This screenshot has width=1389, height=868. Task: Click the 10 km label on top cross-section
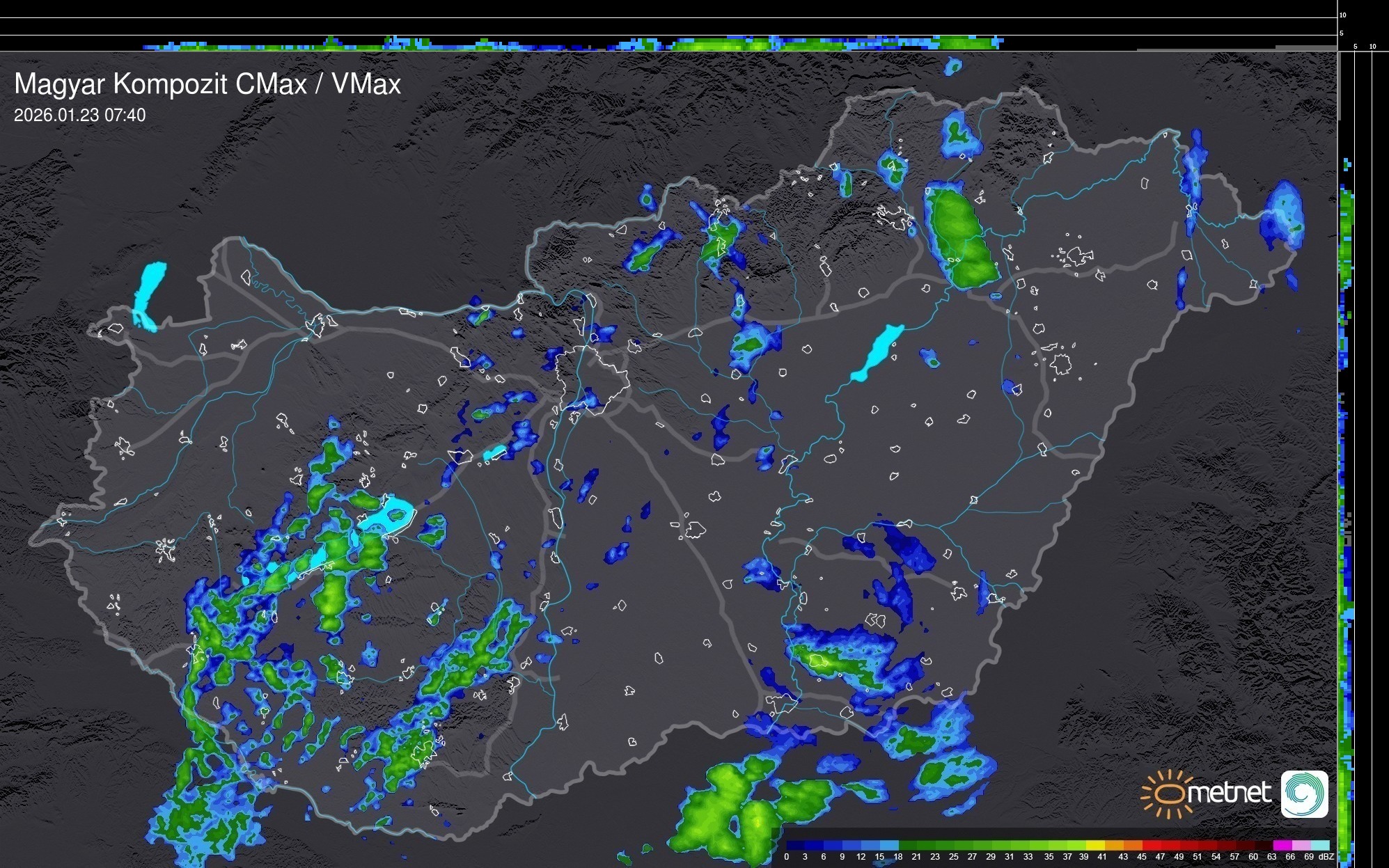1343,15
